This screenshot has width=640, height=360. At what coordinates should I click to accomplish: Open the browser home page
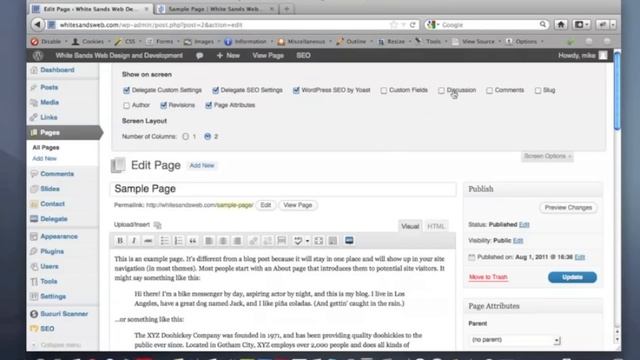click(x=561, y=25)
